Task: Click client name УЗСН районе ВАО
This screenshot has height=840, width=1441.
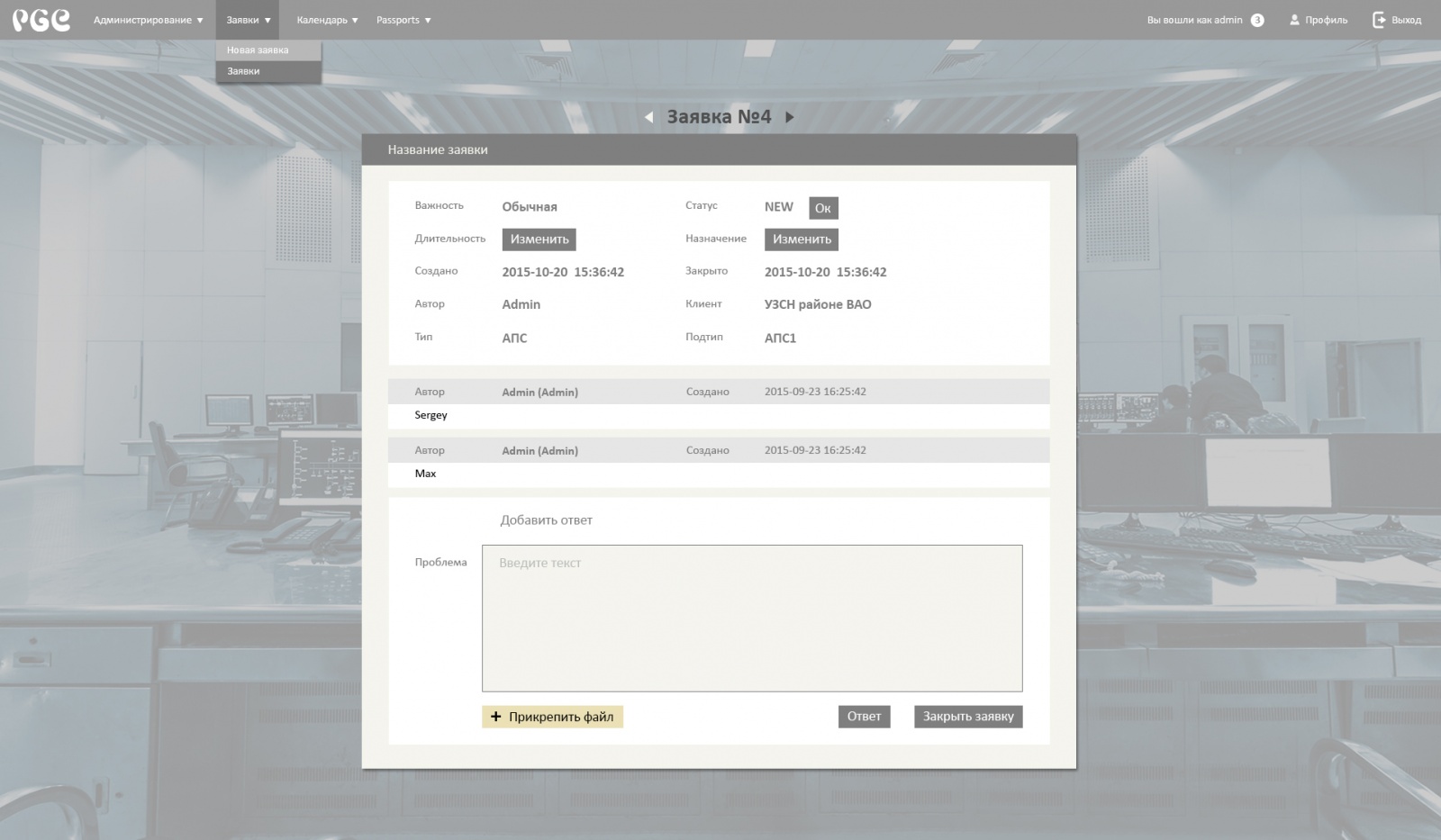Action: 818,304
